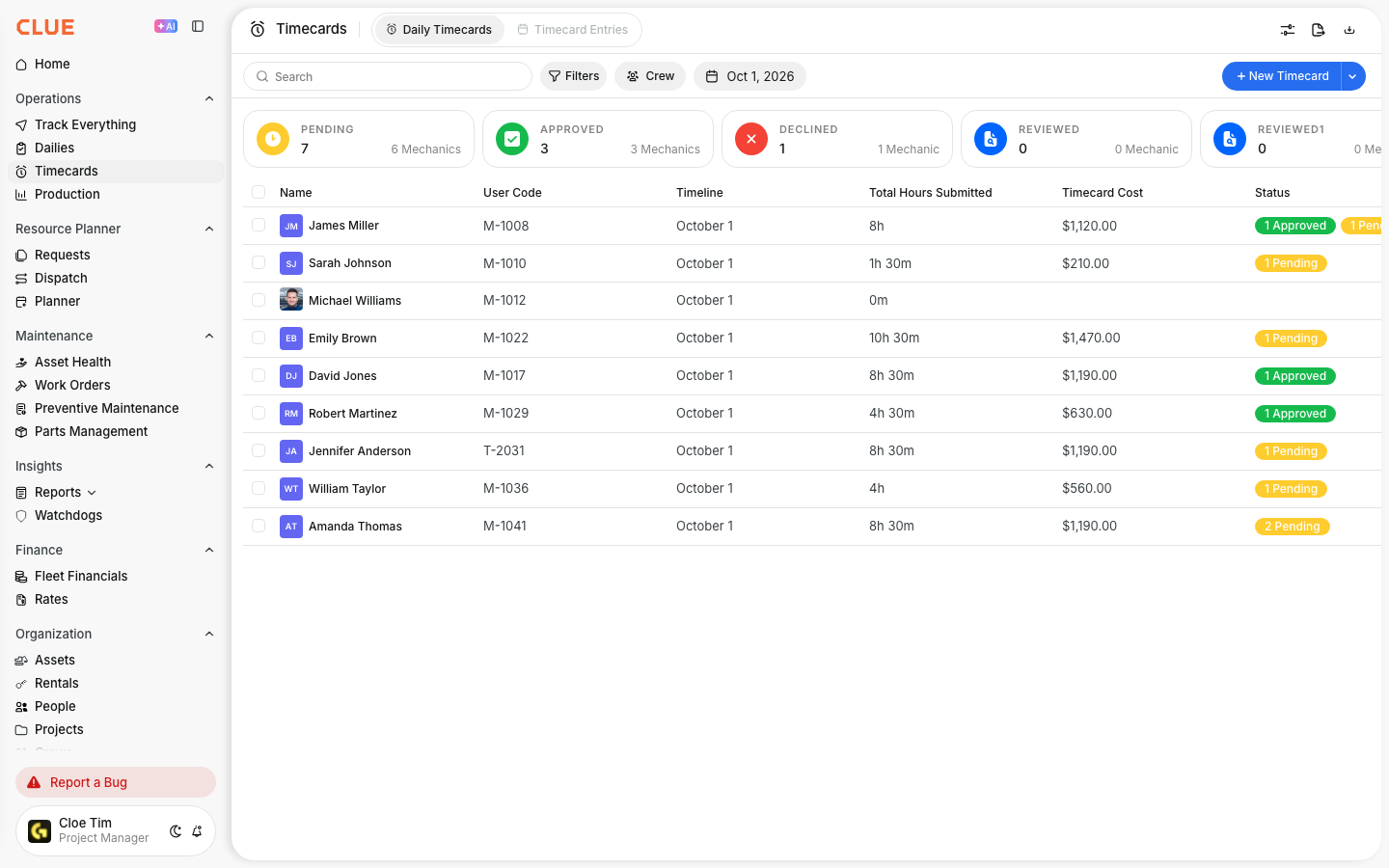The image size is (1389, 868).
Task: Click the export file icon
Action: 1319,30
